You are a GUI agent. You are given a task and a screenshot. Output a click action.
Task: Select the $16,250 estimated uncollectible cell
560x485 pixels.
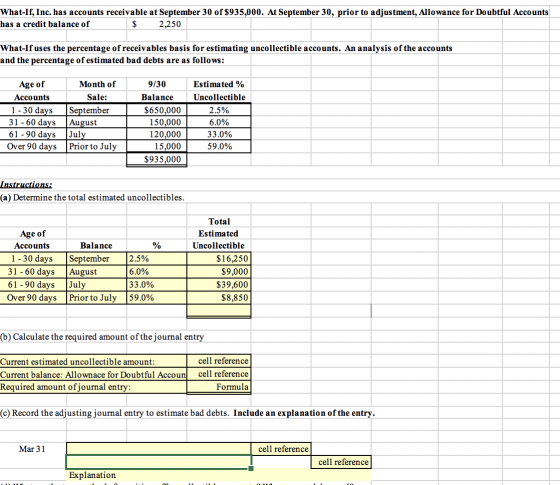tap(219, 259)
